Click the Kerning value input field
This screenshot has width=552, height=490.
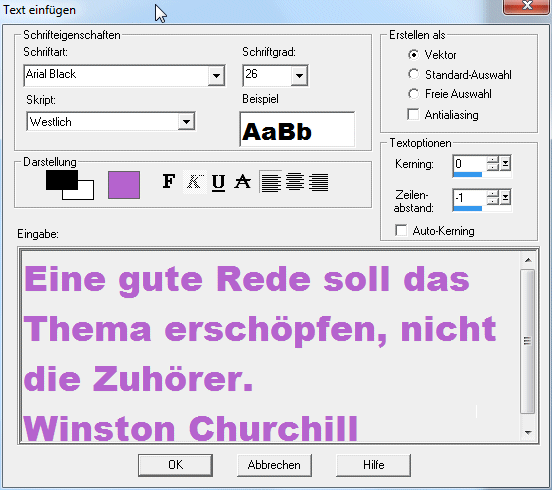click(469, 164)
